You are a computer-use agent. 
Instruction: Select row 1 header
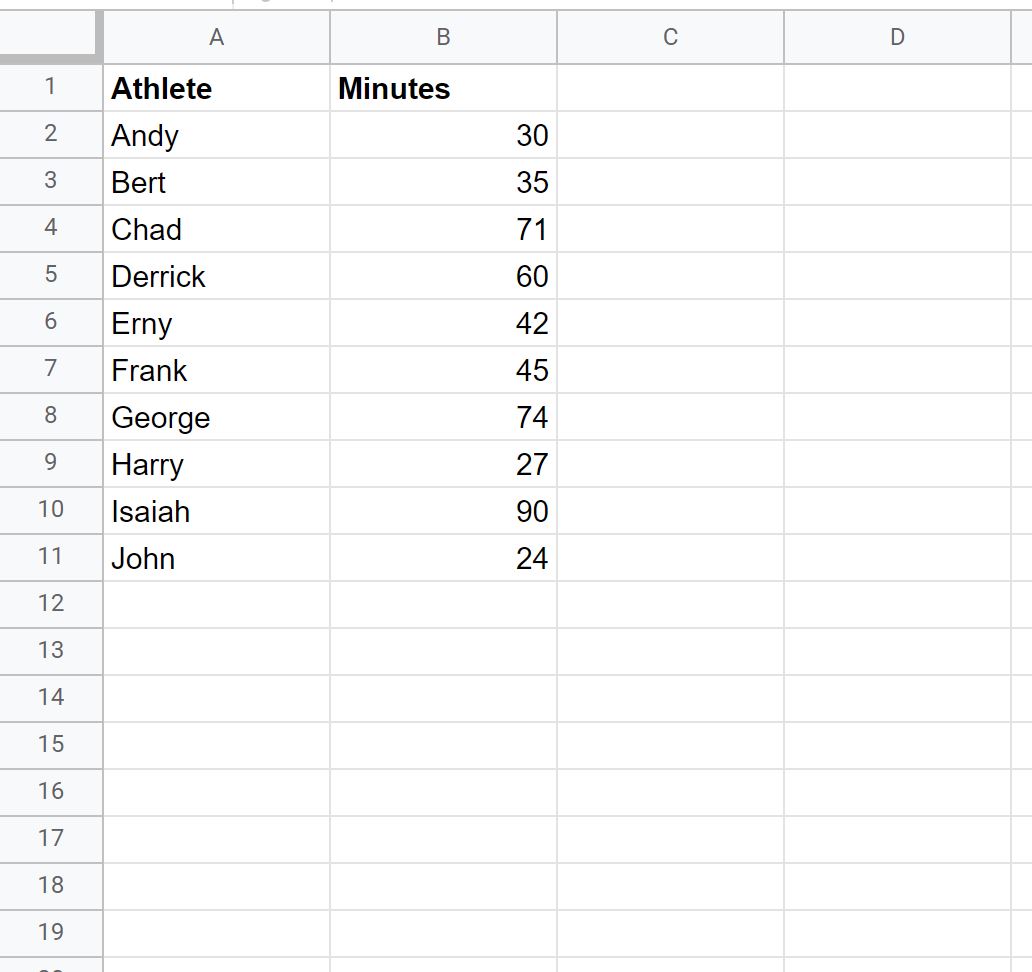pos(51,88)
